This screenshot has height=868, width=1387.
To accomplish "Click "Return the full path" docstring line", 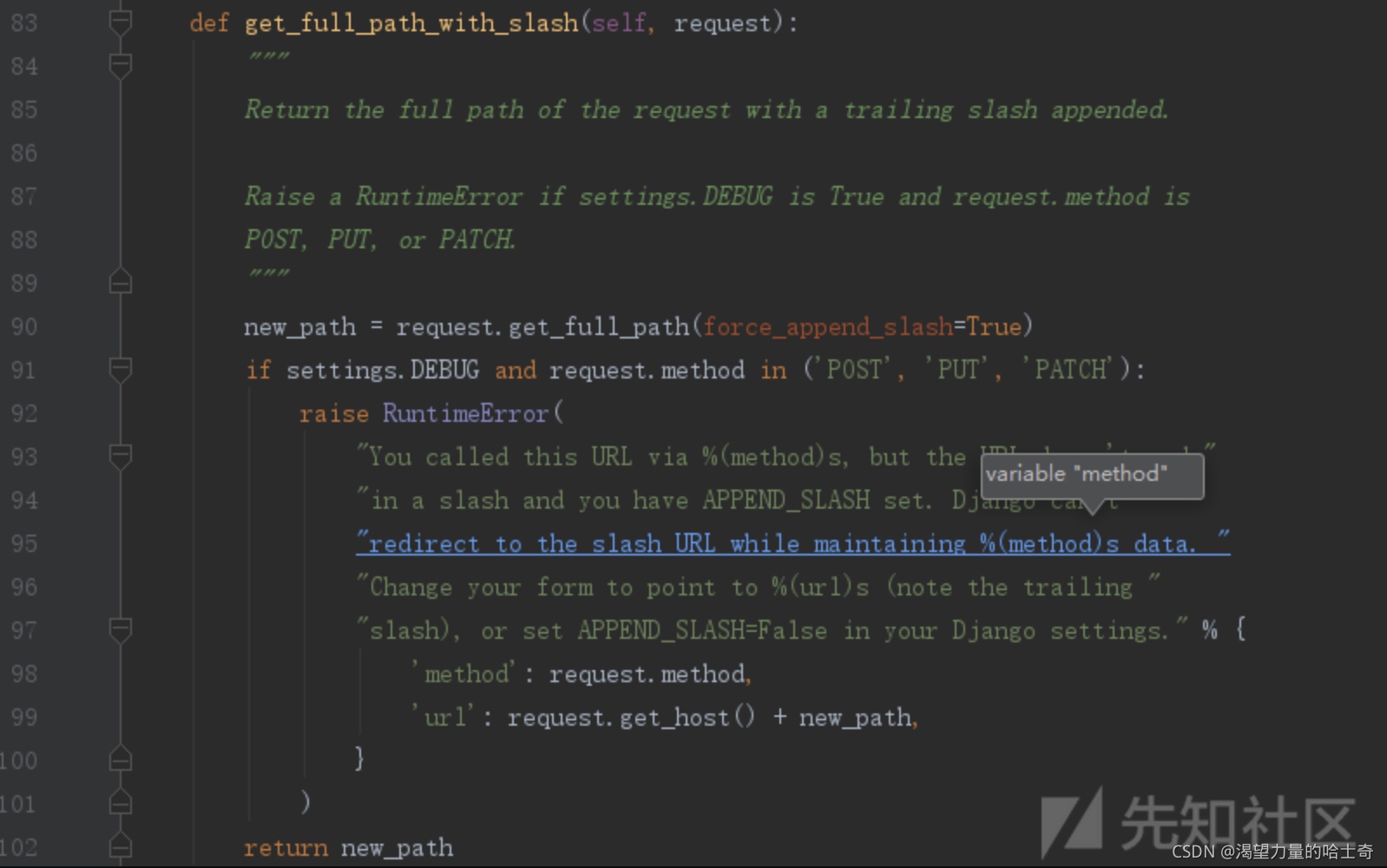I will click(x=707, y=109).
